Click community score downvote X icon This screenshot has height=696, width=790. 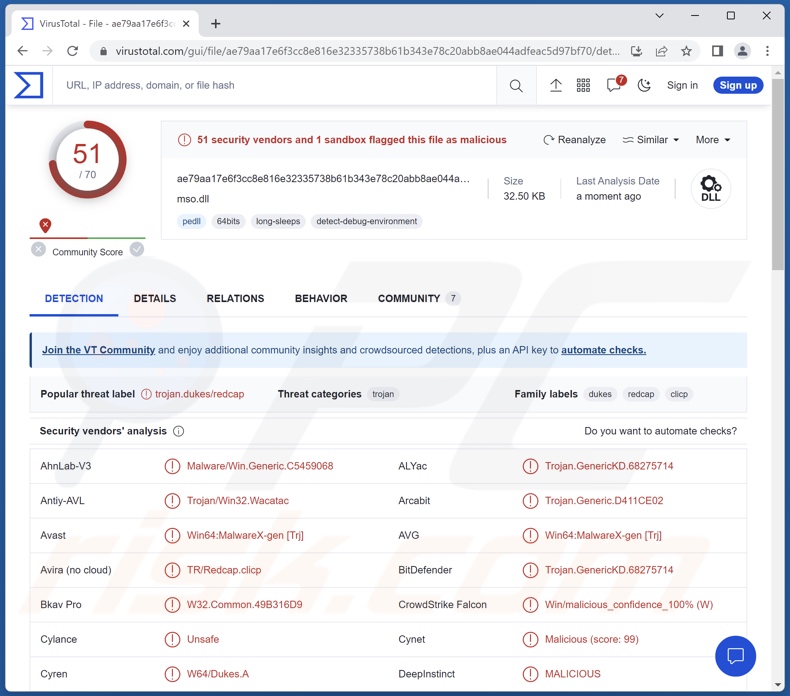(38, 249)
